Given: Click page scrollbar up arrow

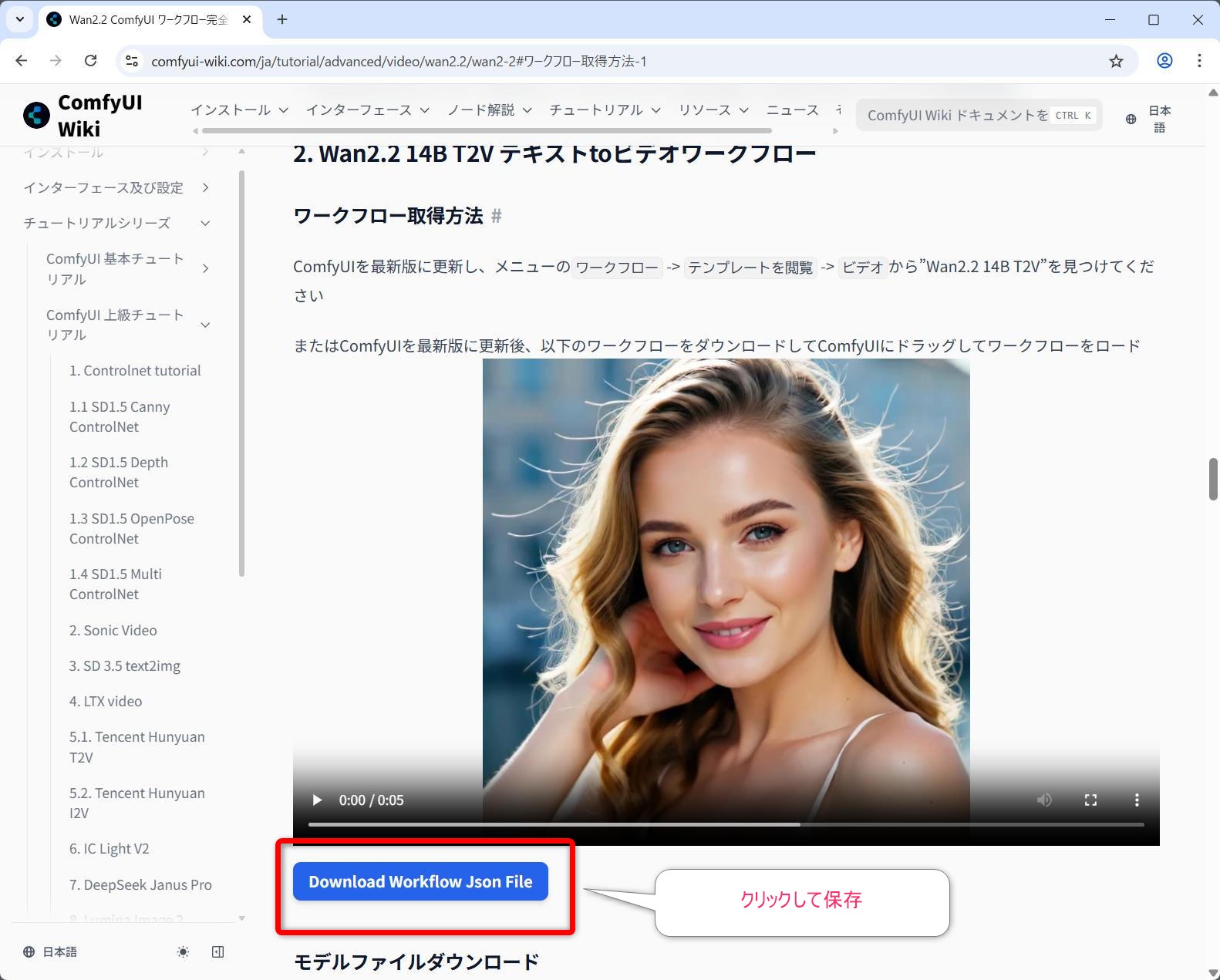Looking at the screenshot, I should 1213,92.
